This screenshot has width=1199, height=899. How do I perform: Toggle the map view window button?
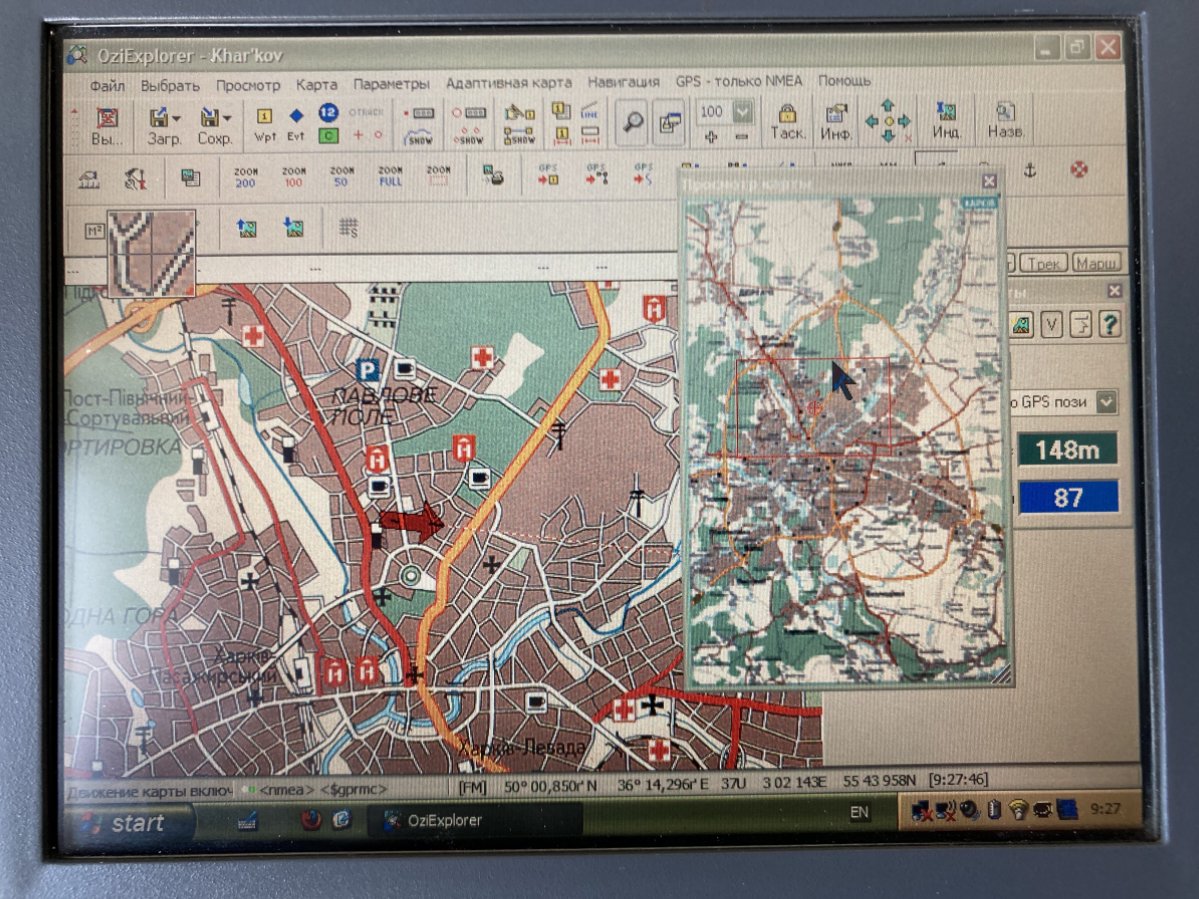pos(669,122)
